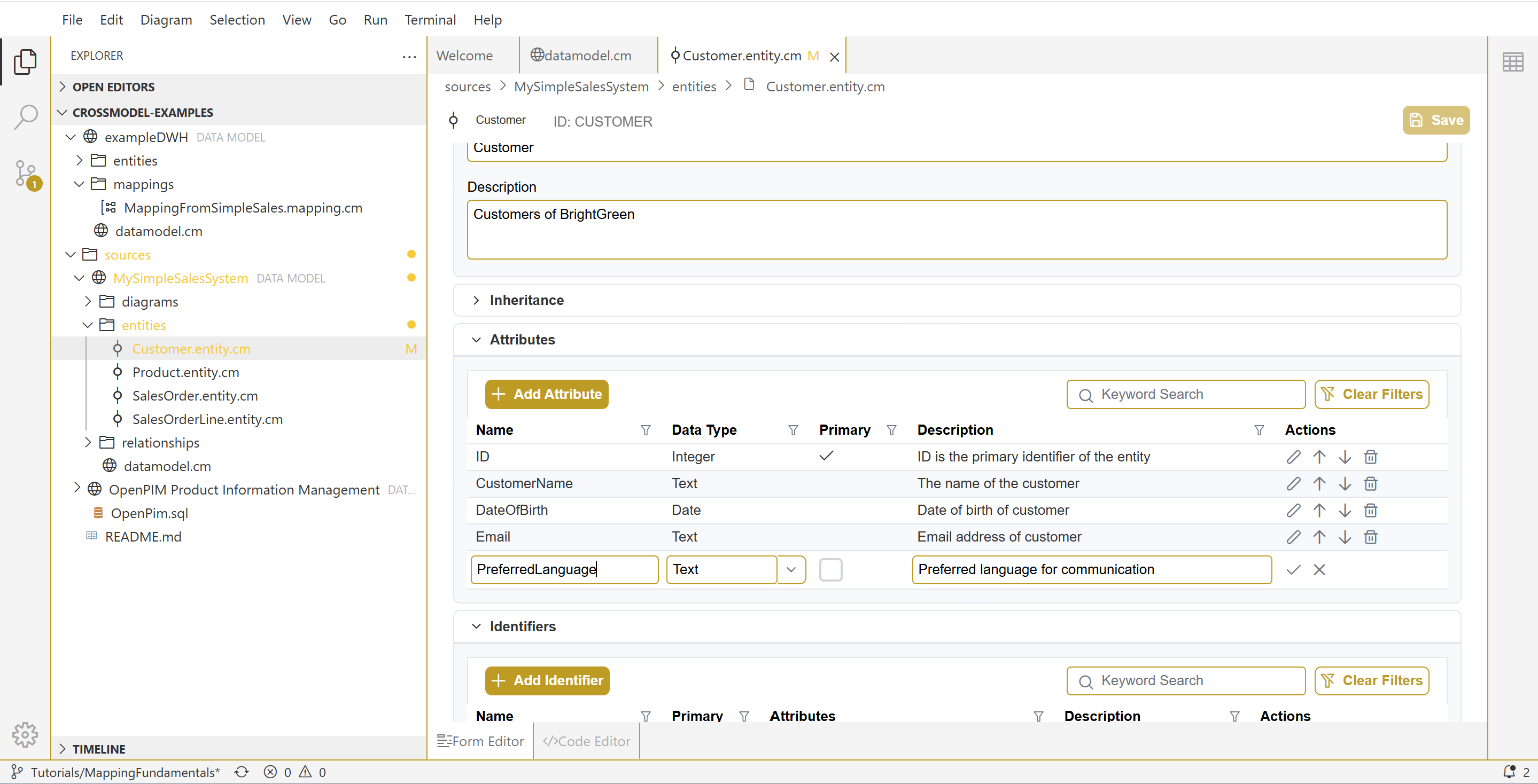
Task: Click the Save button
Action: (1435, 121)
